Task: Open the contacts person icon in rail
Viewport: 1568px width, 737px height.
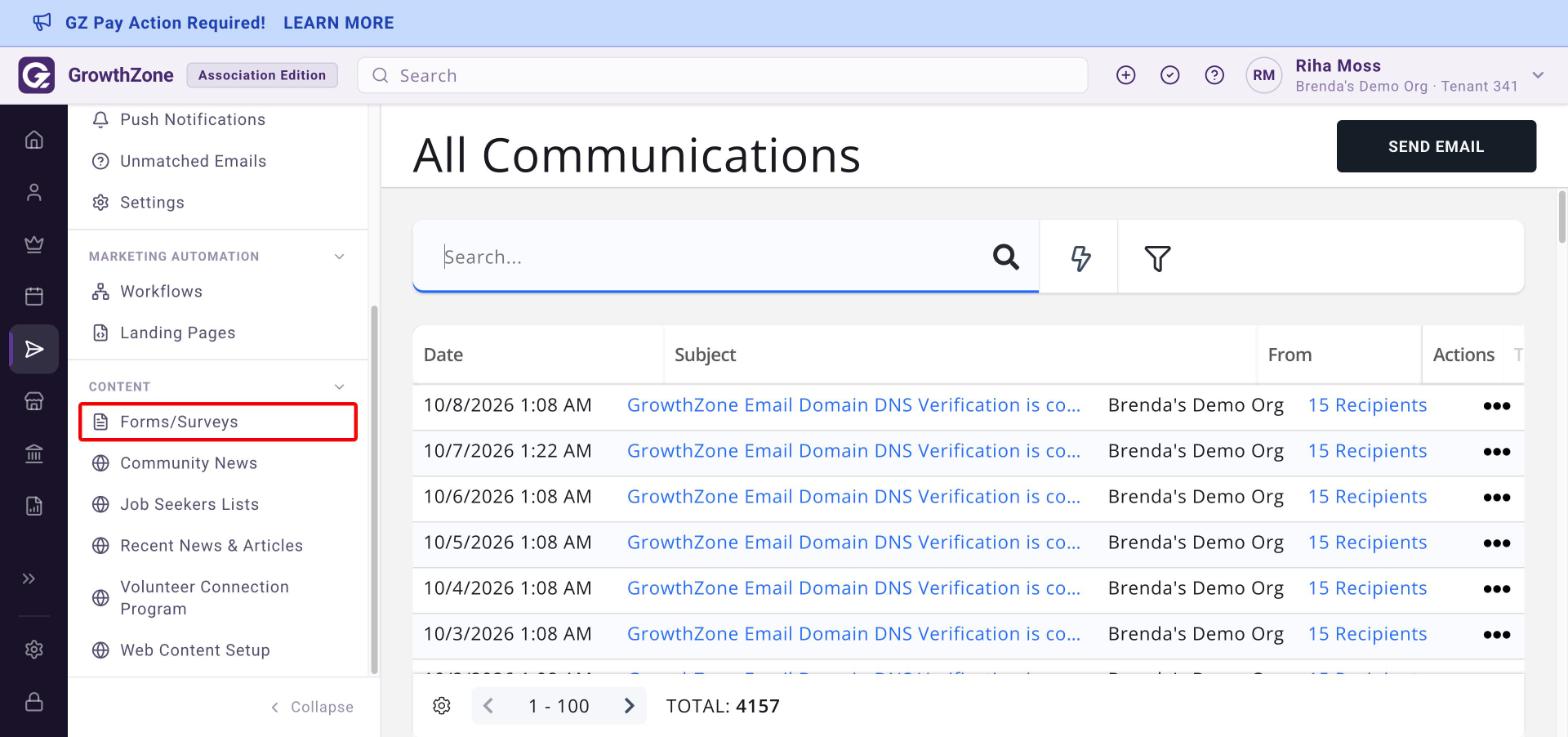Action: click(x=34, y=192)
